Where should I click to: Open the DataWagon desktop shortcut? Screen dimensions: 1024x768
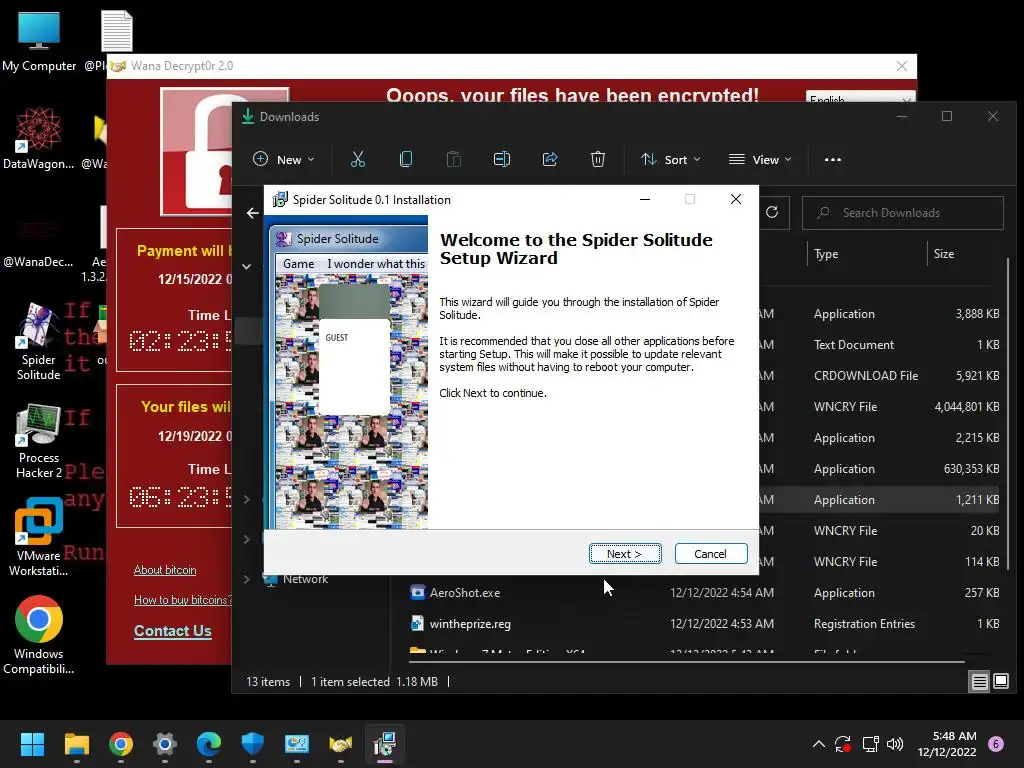click(39, 138)
